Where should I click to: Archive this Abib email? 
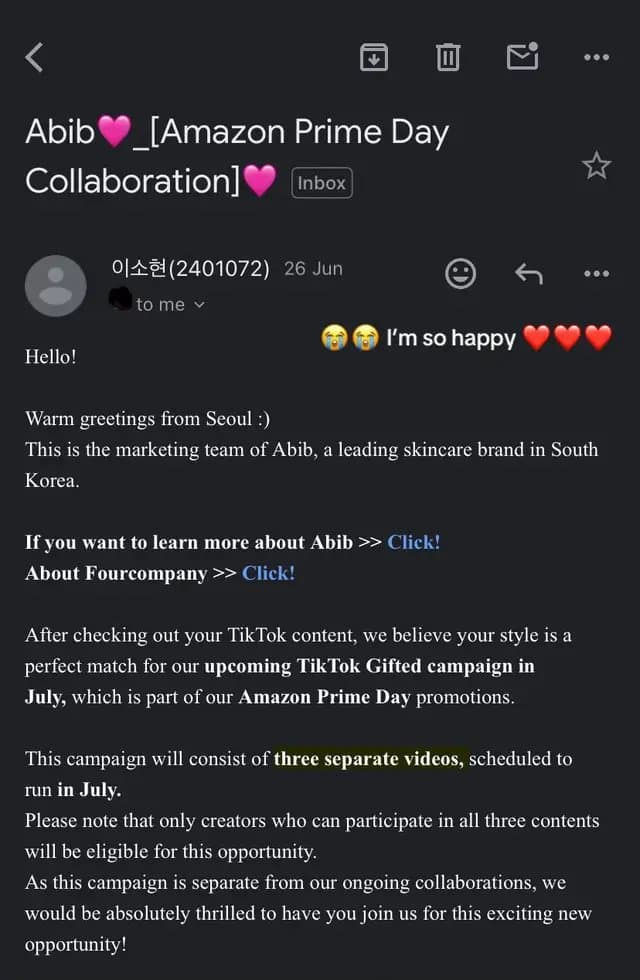[374, 58]
